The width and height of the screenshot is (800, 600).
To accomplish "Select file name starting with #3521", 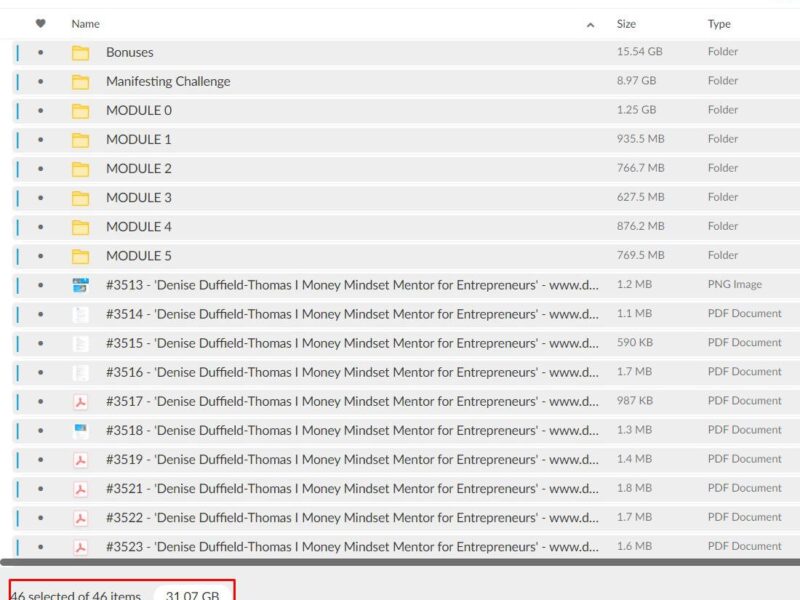I will (x=352, y=488).
